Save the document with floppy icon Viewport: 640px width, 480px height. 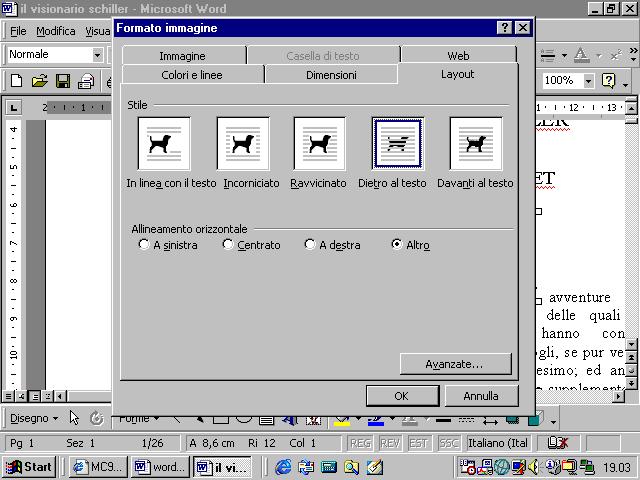[63, 81]
